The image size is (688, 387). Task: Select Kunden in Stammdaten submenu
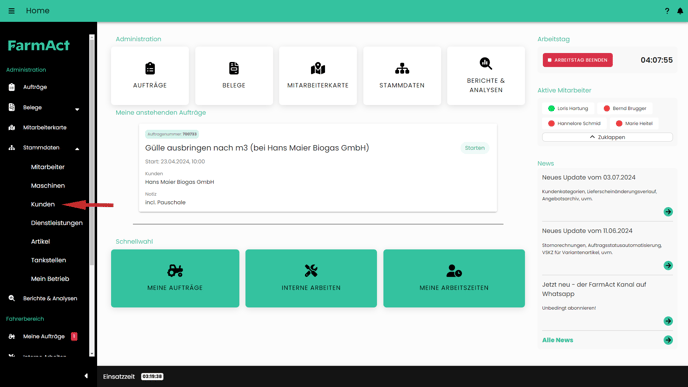[x=43, y=204]
